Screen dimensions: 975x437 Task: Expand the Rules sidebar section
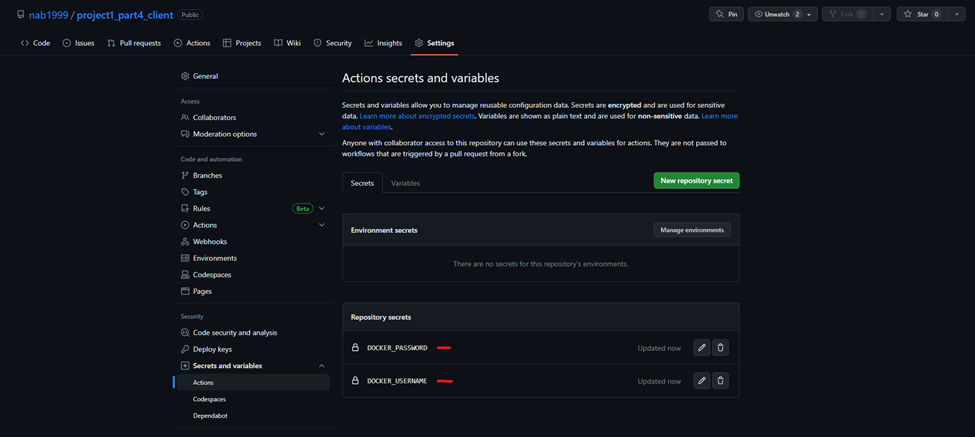tap(321, 209)
